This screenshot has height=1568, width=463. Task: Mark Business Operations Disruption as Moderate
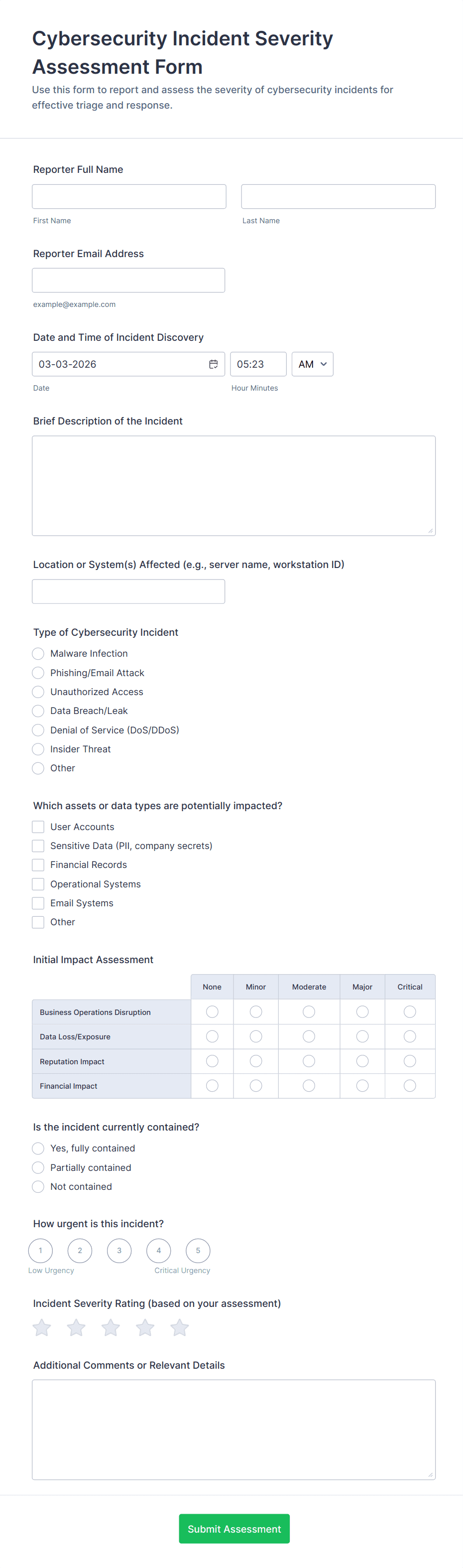pyautogui.click(x=309, y=1011)
